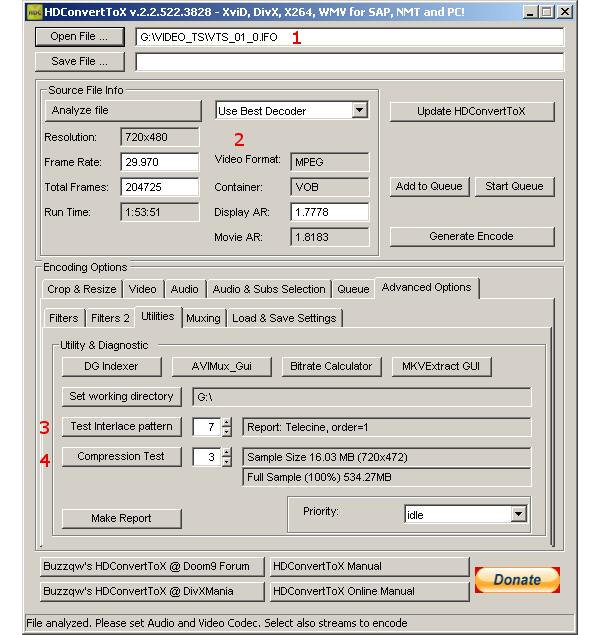
Task: Select the Utilities sub-tab
Action: (x=158, y=317)
